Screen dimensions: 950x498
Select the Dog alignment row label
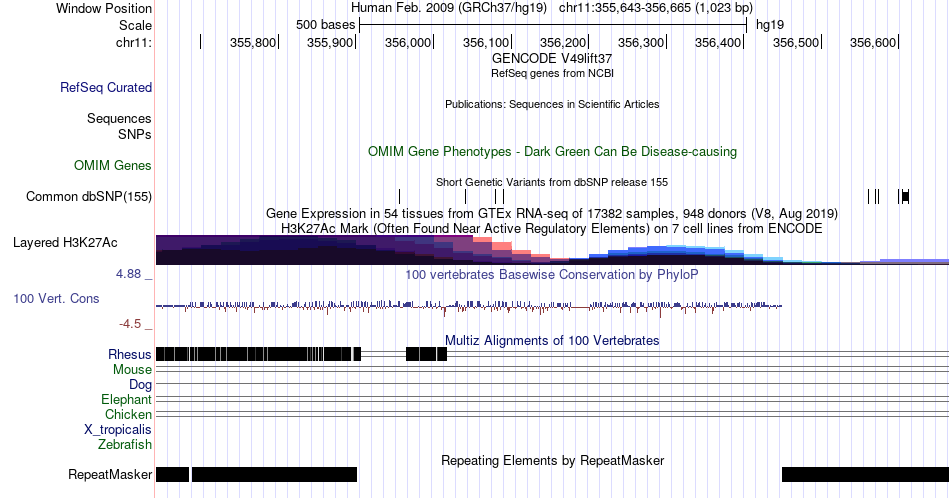pyautogui.click(x=141, y=385)
